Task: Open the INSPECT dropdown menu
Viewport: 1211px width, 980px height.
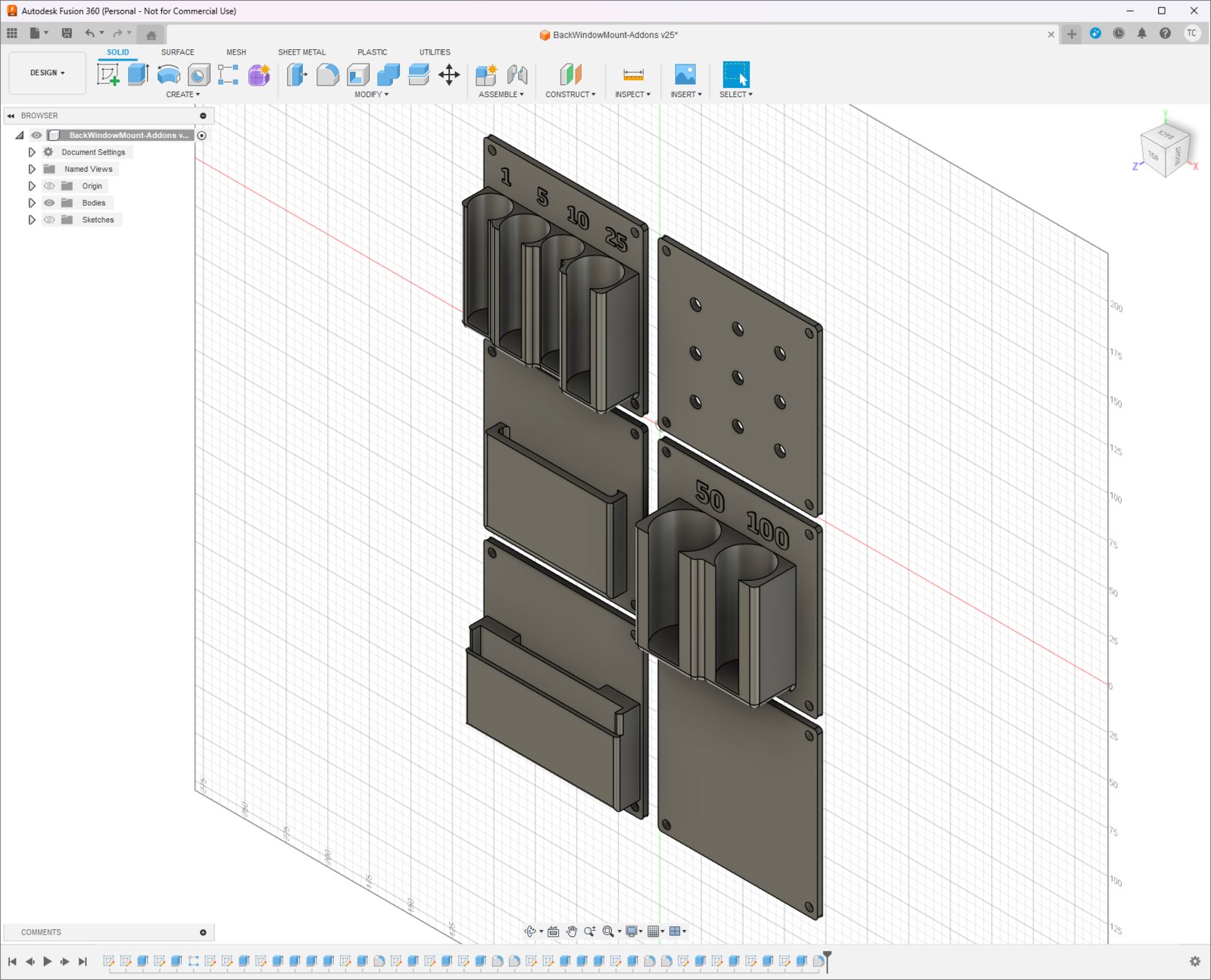Action: click(x=633, y=95)
